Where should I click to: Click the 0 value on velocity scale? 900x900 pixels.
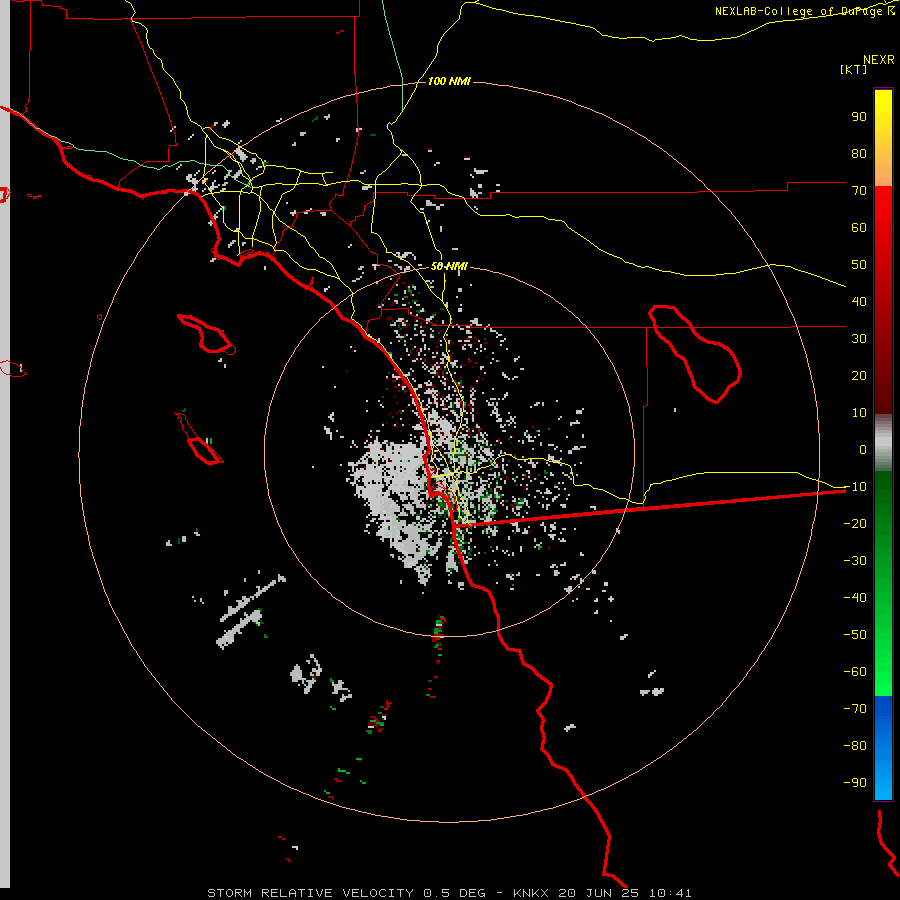pyautogui.click(x=863, y=449)
